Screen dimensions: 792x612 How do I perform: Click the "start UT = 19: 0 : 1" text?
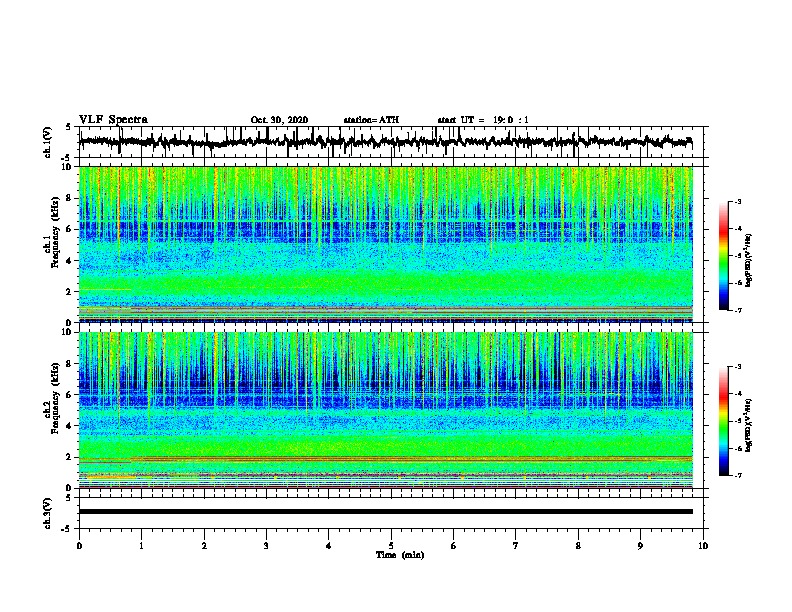[483, 120]
